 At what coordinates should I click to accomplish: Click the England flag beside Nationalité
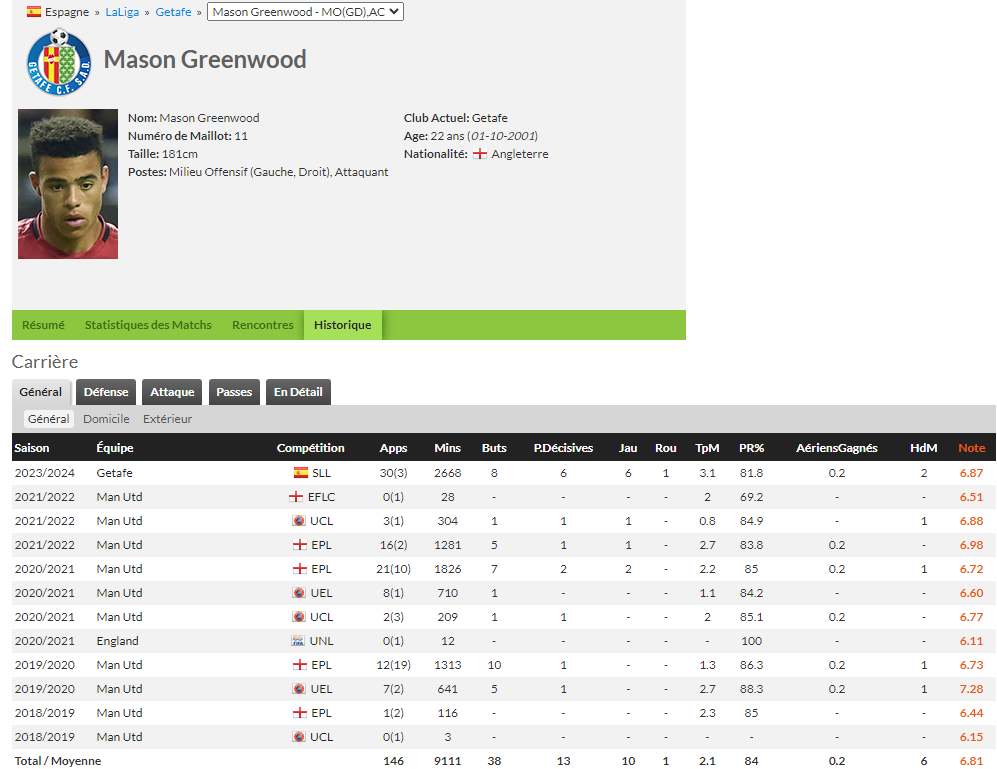pyautogui.click(x=480, y=154)
